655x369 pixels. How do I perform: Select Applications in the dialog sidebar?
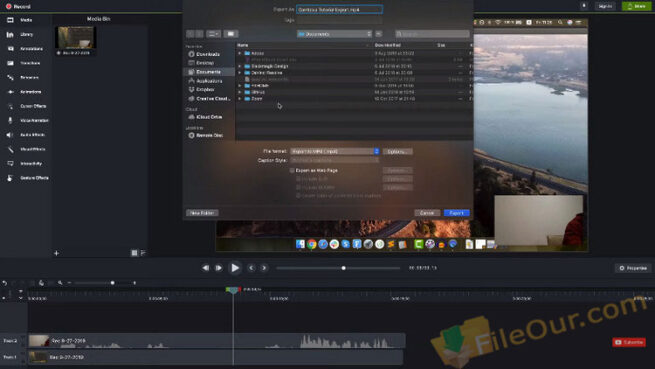(x=208, y=81)
